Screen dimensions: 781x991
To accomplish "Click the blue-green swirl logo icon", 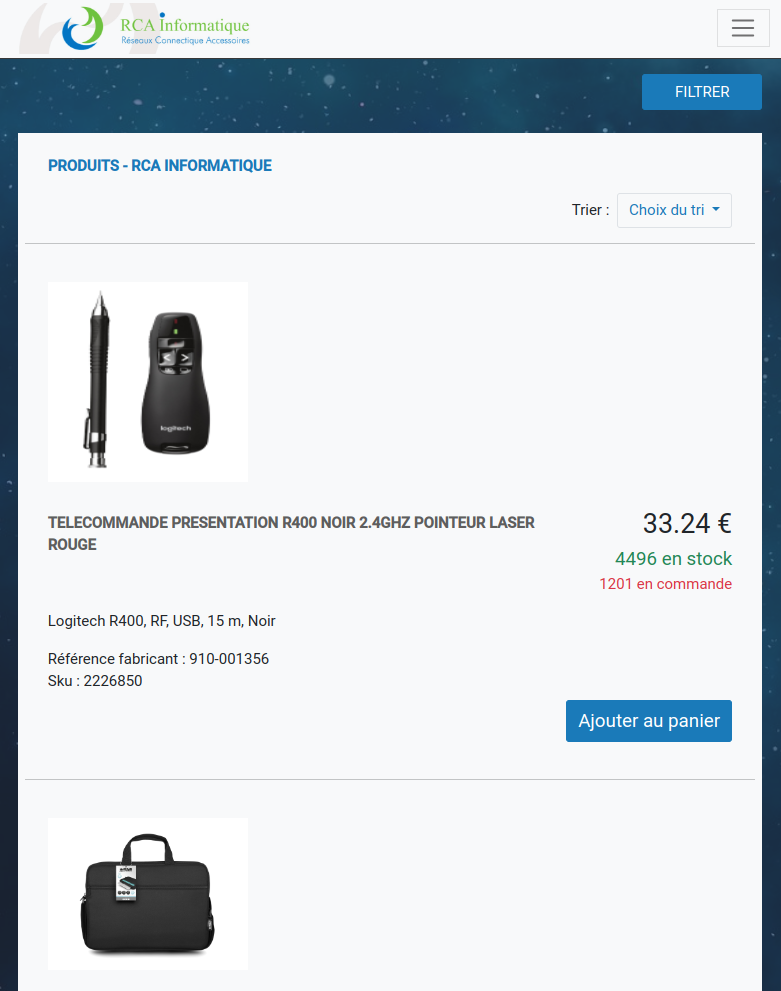I will 83,28.
